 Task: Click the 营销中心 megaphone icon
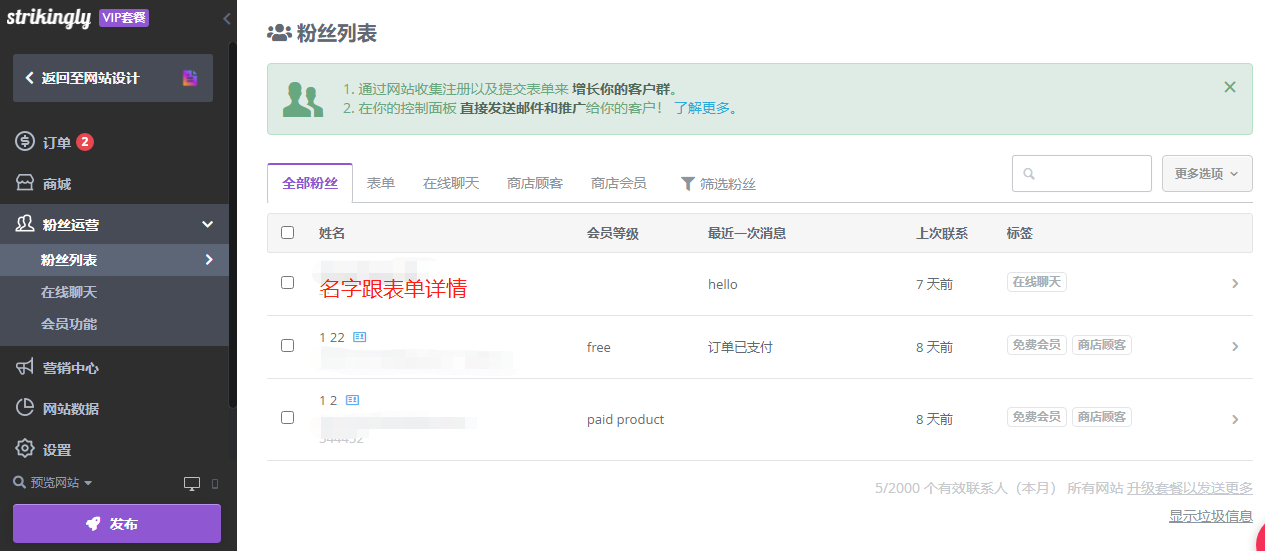point(25,367)
